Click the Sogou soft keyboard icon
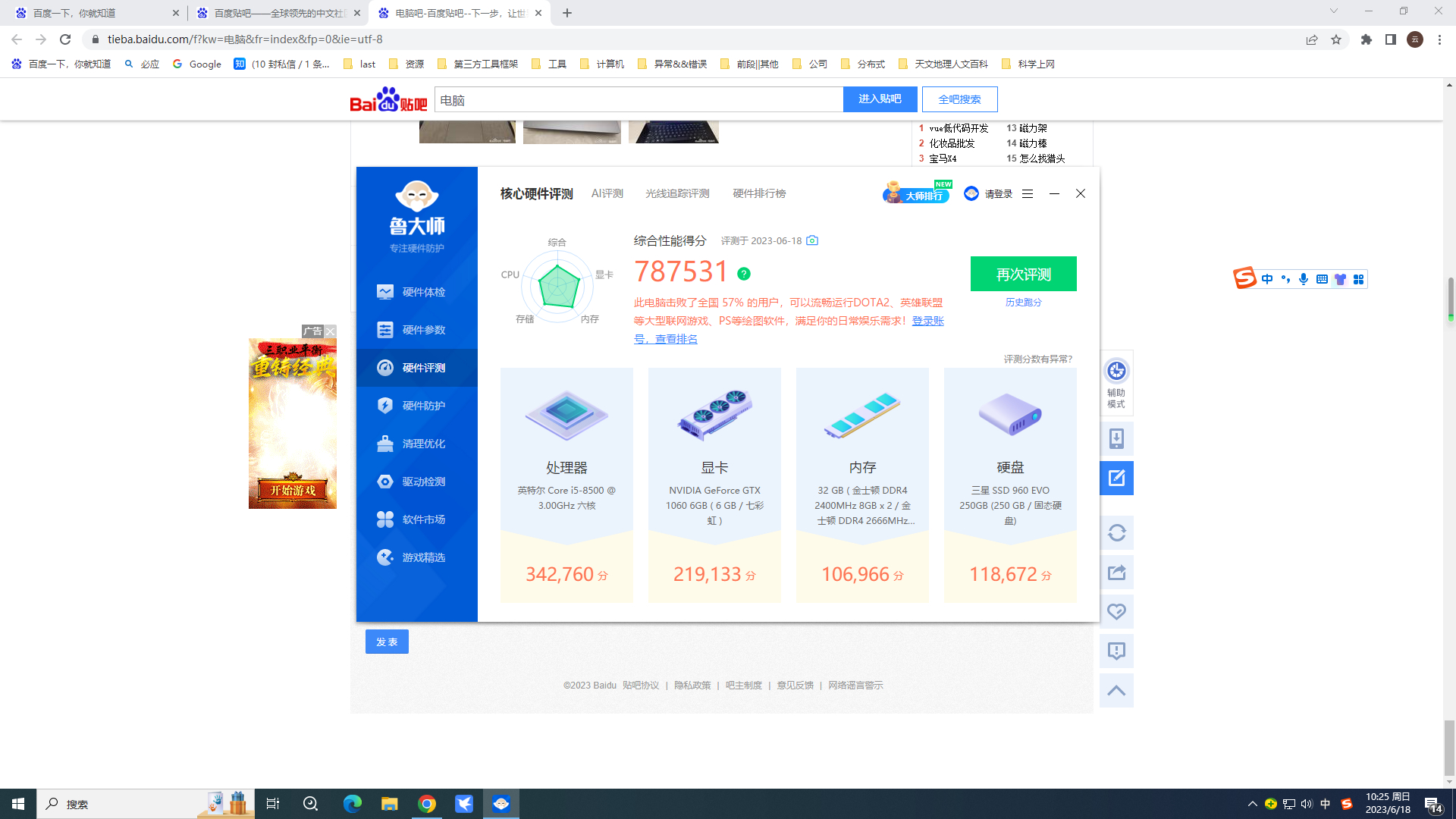Viewport: 1456px width, 819px height. pos(1322,279)
